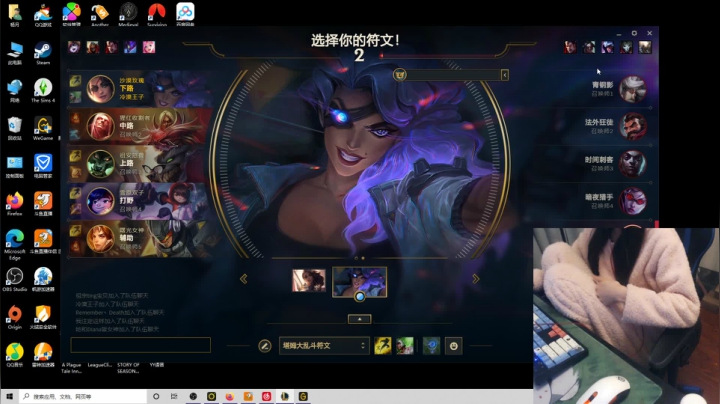
Task: Click the Flash spell icon in 打野 row
Action: click(75, 194)
